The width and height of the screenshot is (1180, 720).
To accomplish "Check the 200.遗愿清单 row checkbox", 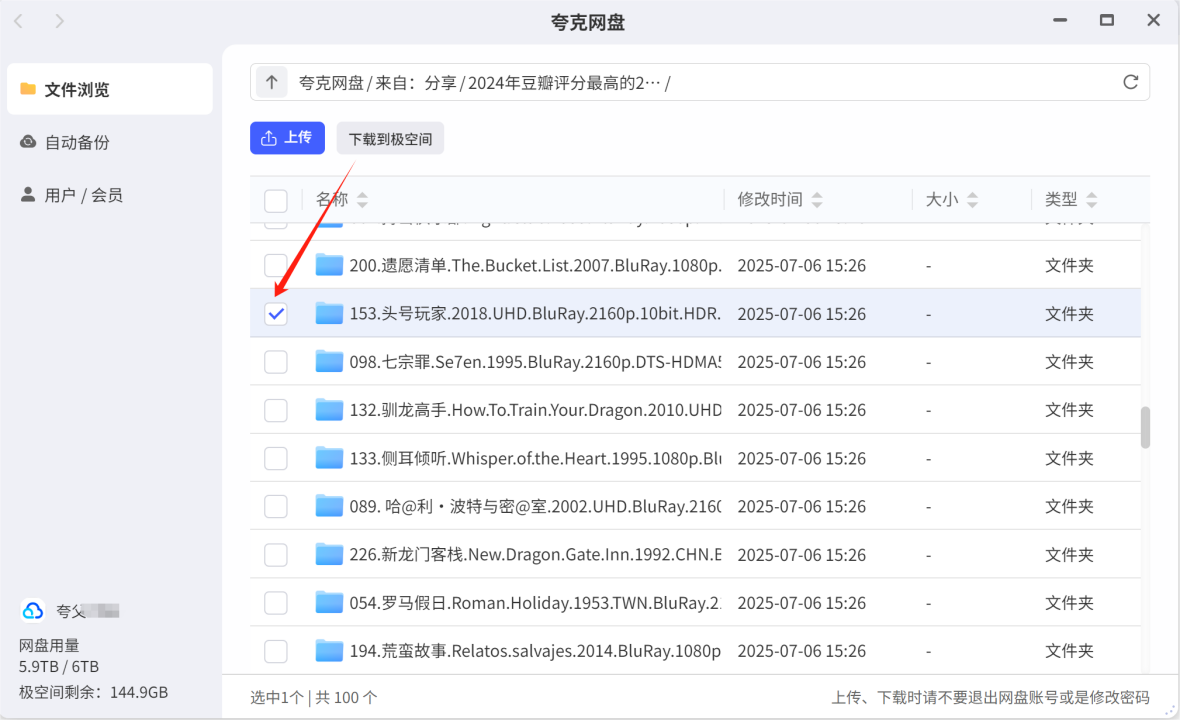I will (276, 265).
